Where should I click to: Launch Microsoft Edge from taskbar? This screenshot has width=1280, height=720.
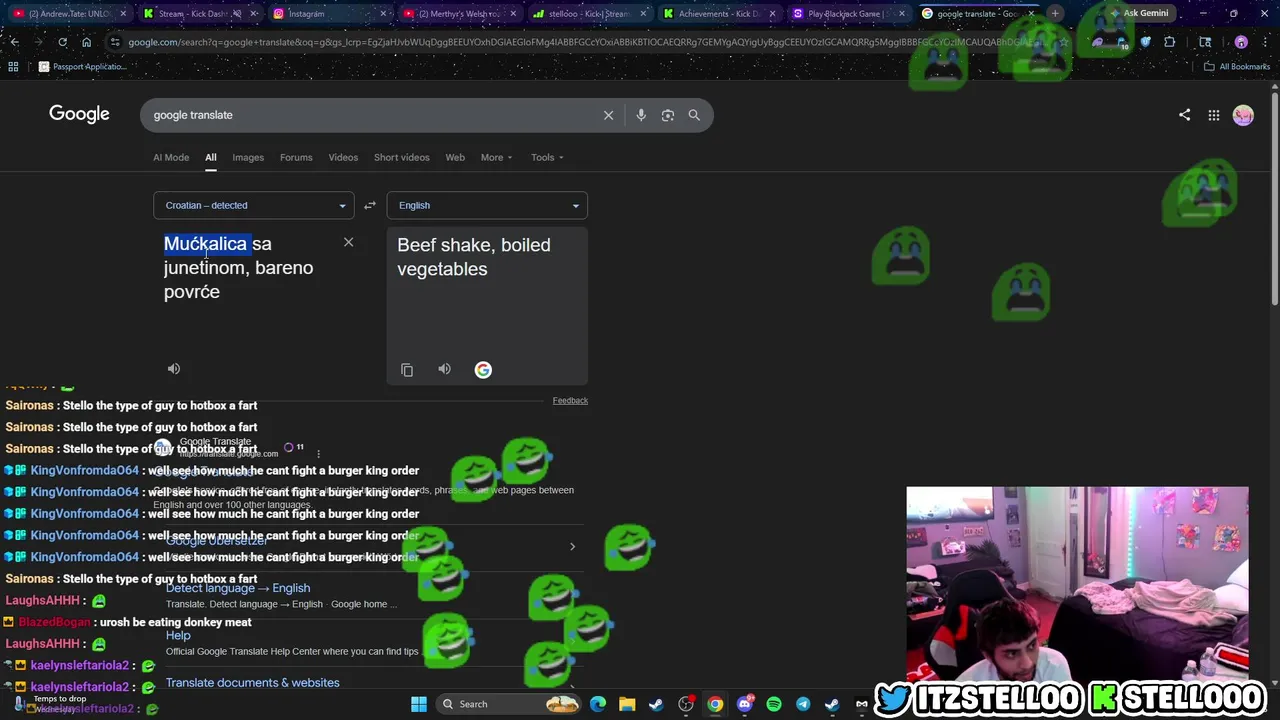(x=598, y=704)
